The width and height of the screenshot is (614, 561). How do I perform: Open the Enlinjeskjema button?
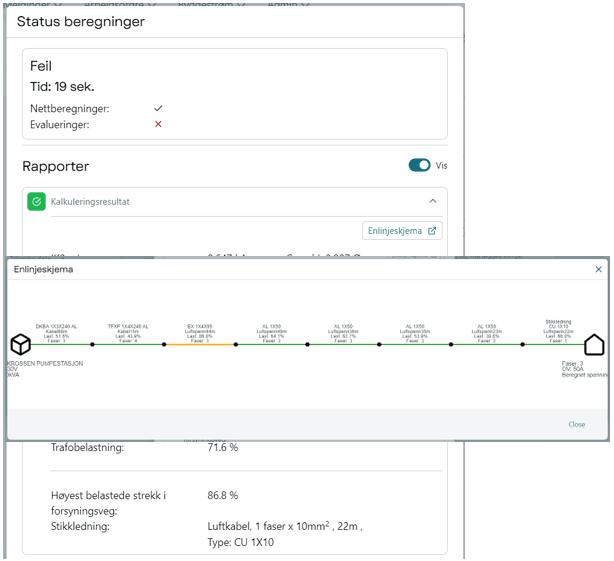[402, 231]
